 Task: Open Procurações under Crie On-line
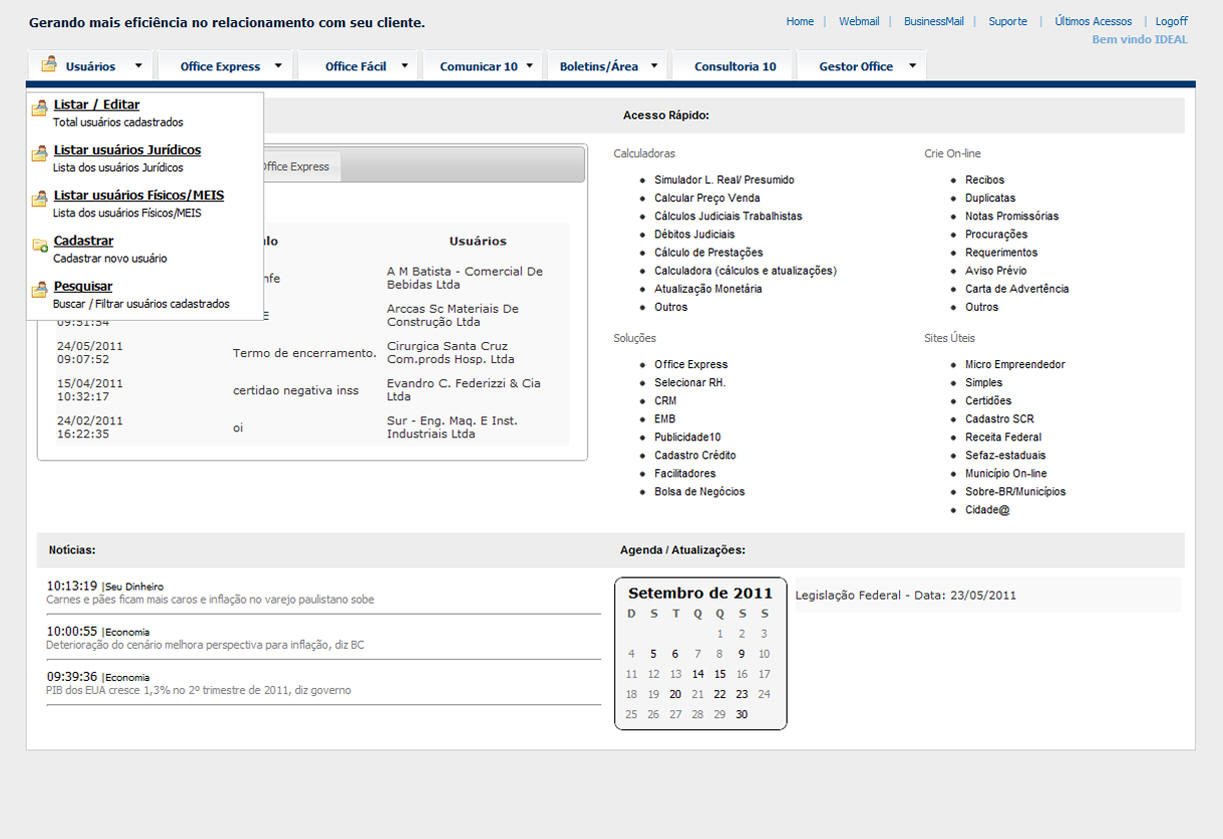coord(996,234)
